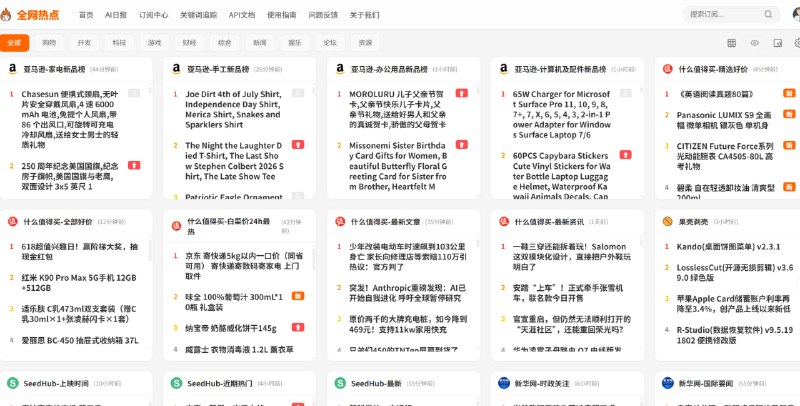Click 值 icon of 什么值得买-白菜价24h最热 card
Image resolution: width=800 pixels, height=406 pixels.
point(177,226)
